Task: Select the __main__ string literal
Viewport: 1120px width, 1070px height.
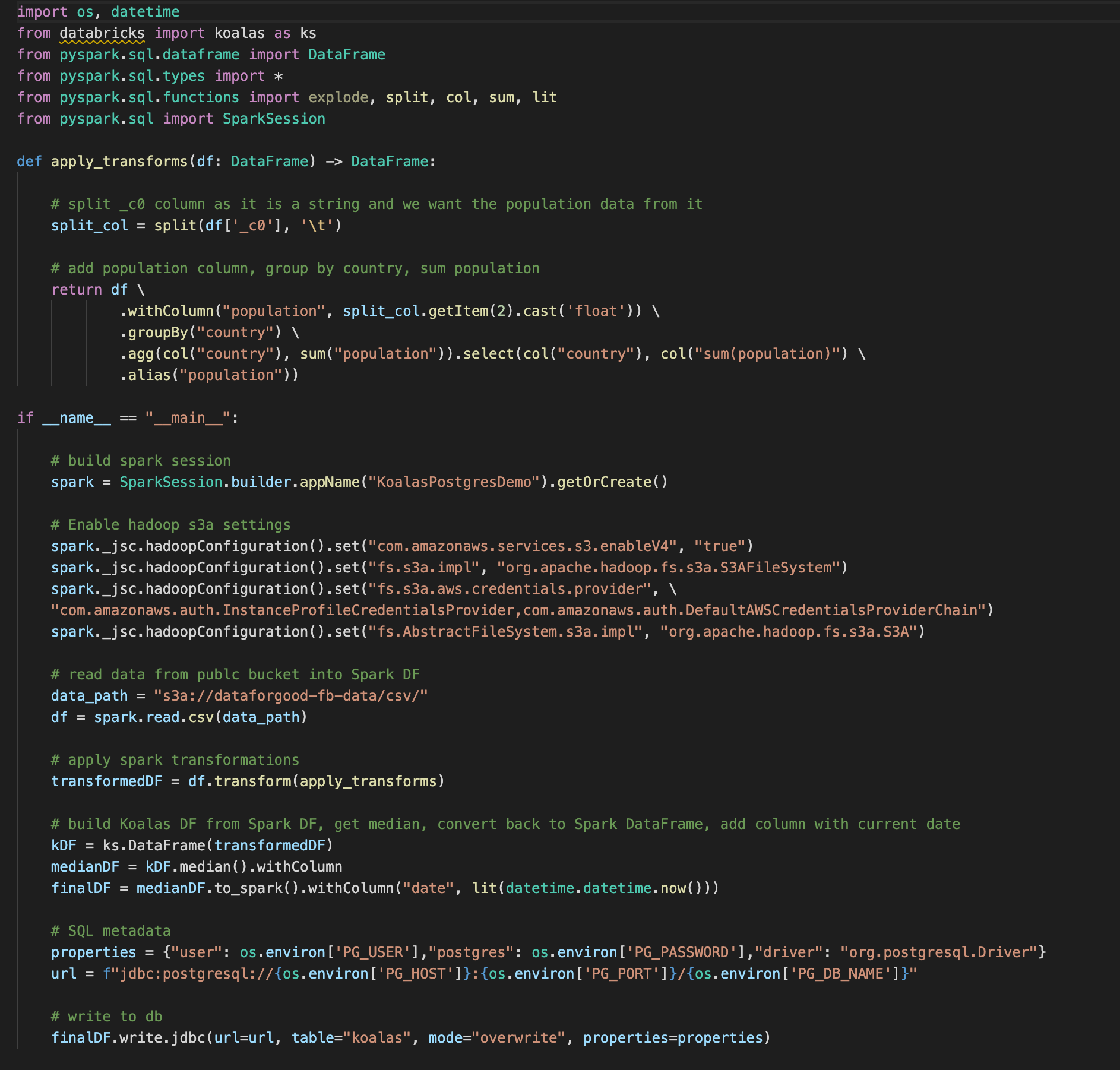Action: [x=189, y=417]
